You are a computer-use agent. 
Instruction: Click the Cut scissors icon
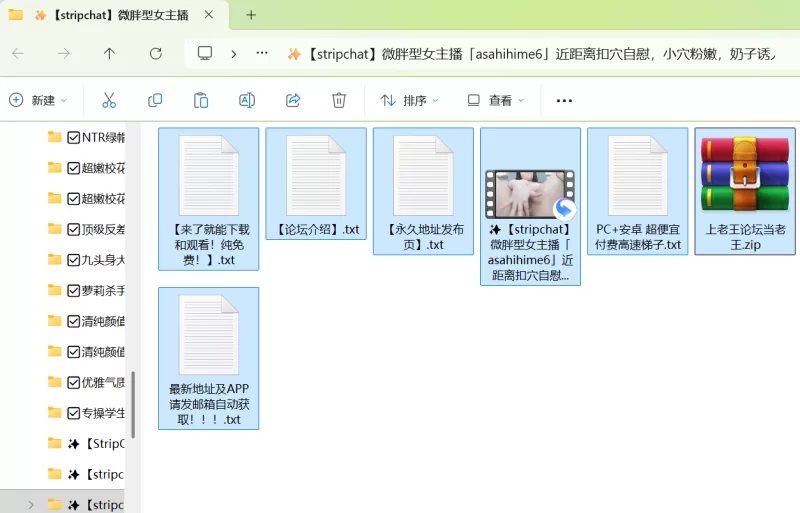109,100
